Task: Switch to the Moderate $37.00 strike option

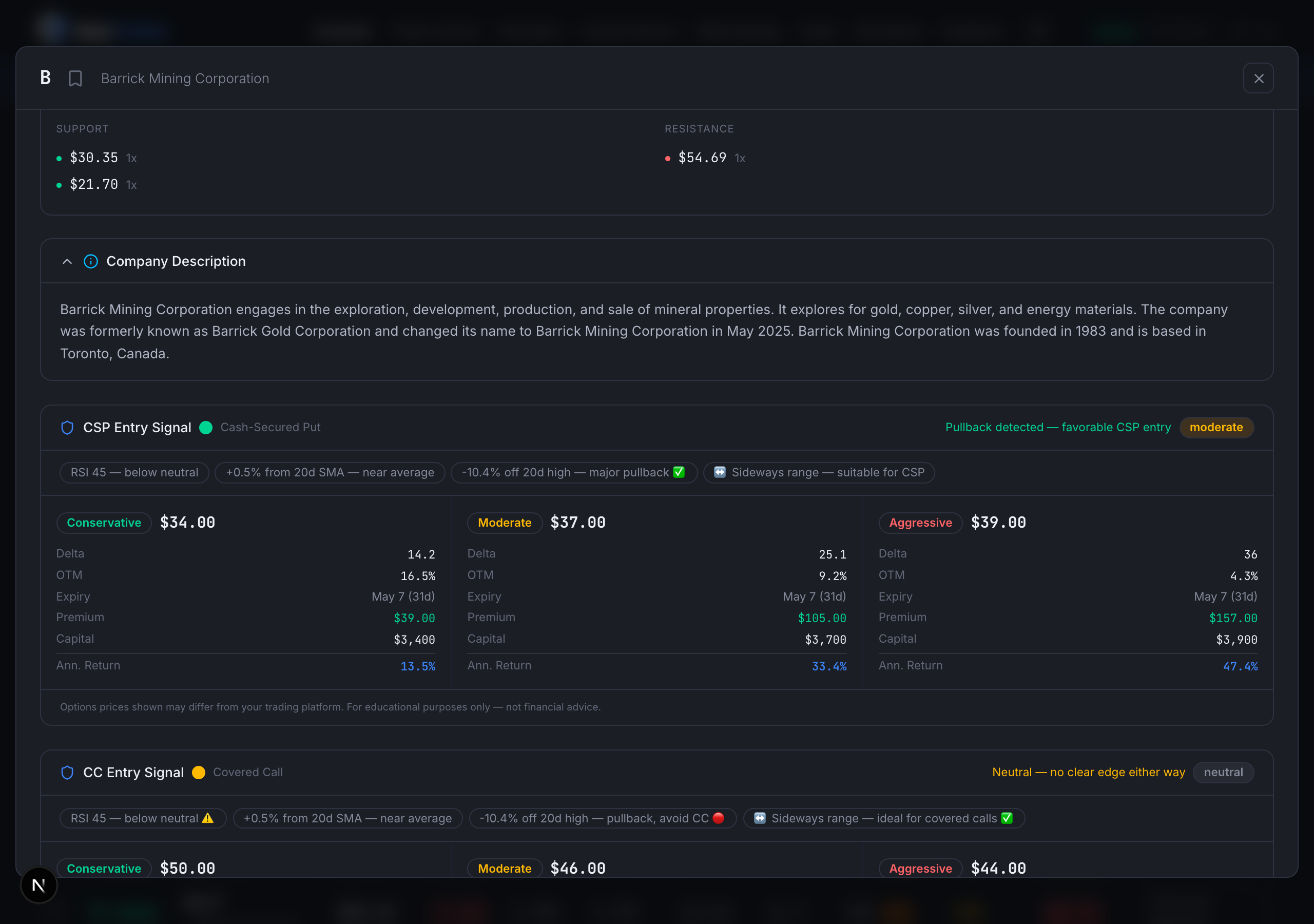Action: pos(504,522)
